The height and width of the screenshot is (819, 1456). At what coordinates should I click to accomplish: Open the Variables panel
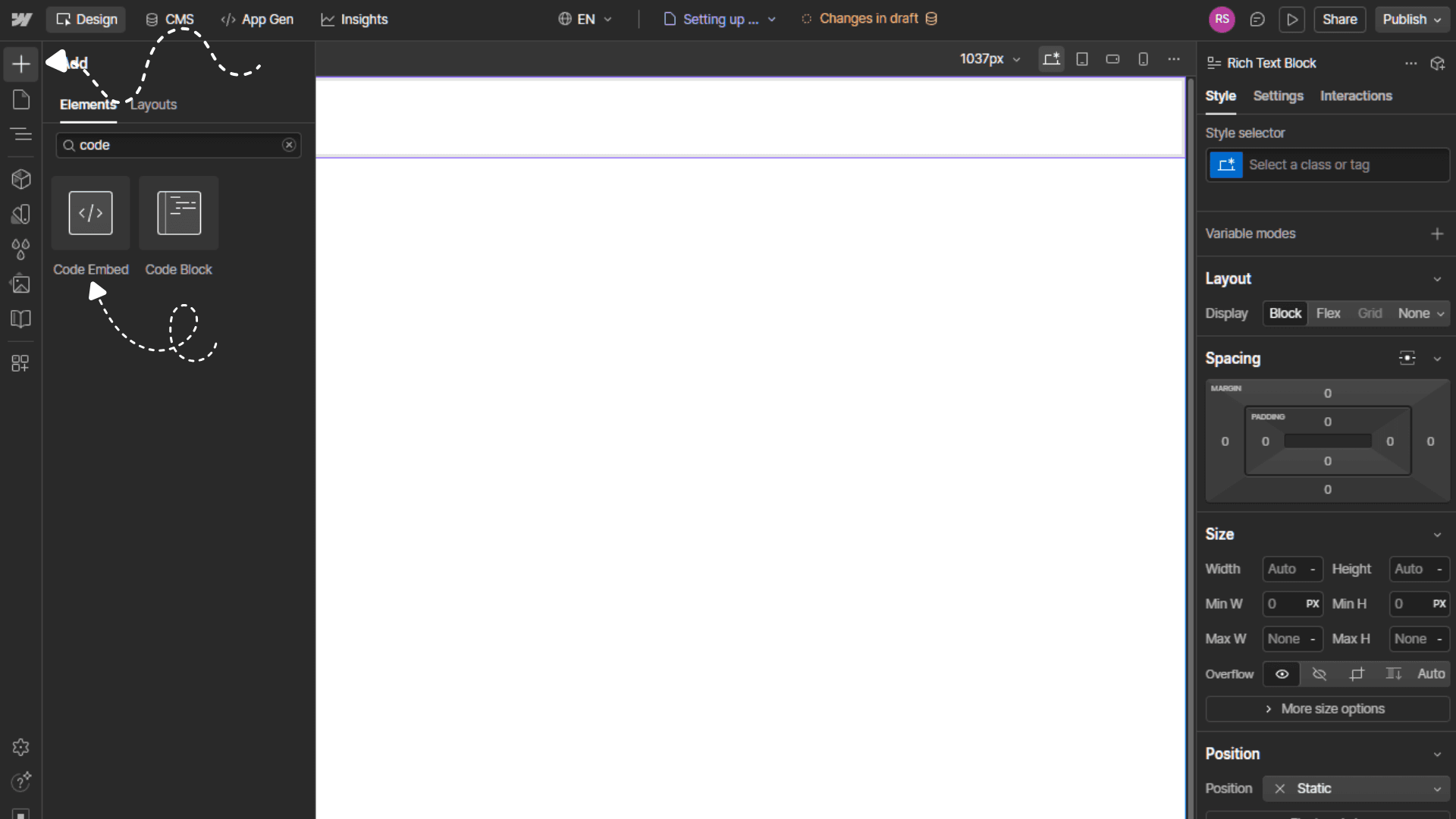[x=20, y=249]
